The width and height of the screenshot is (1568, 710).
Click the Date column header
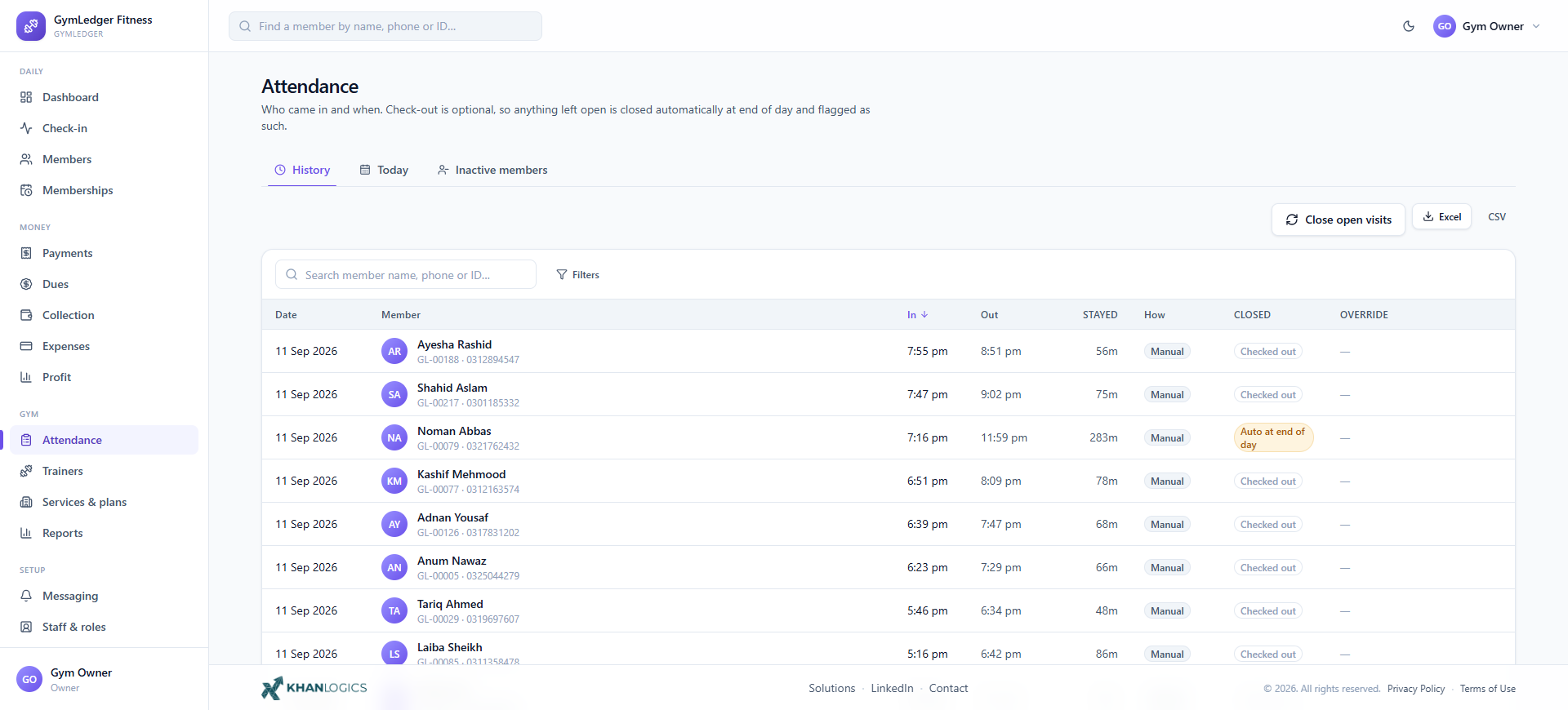(286, 315)
